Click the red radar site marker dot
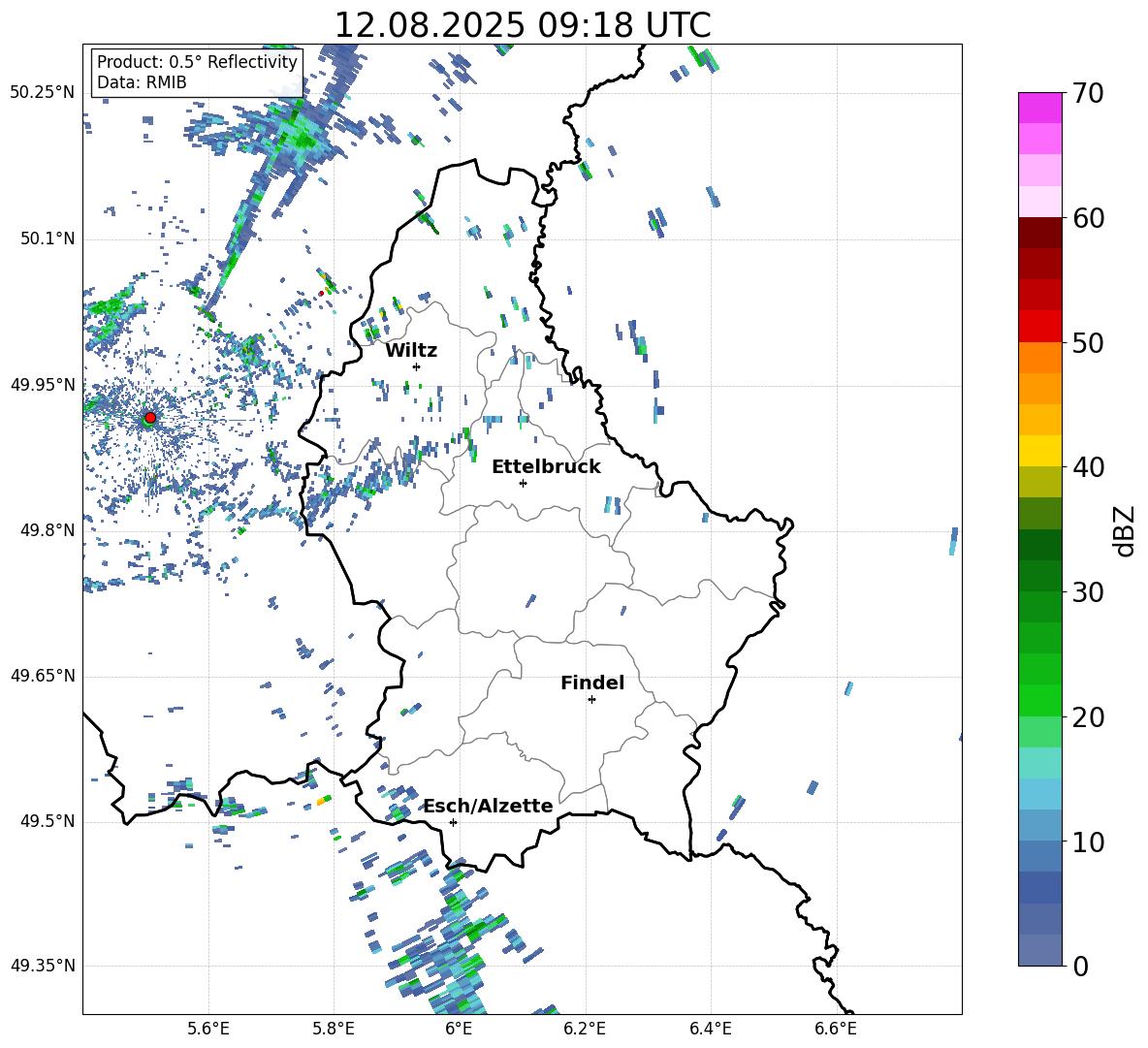 (150, 418)
